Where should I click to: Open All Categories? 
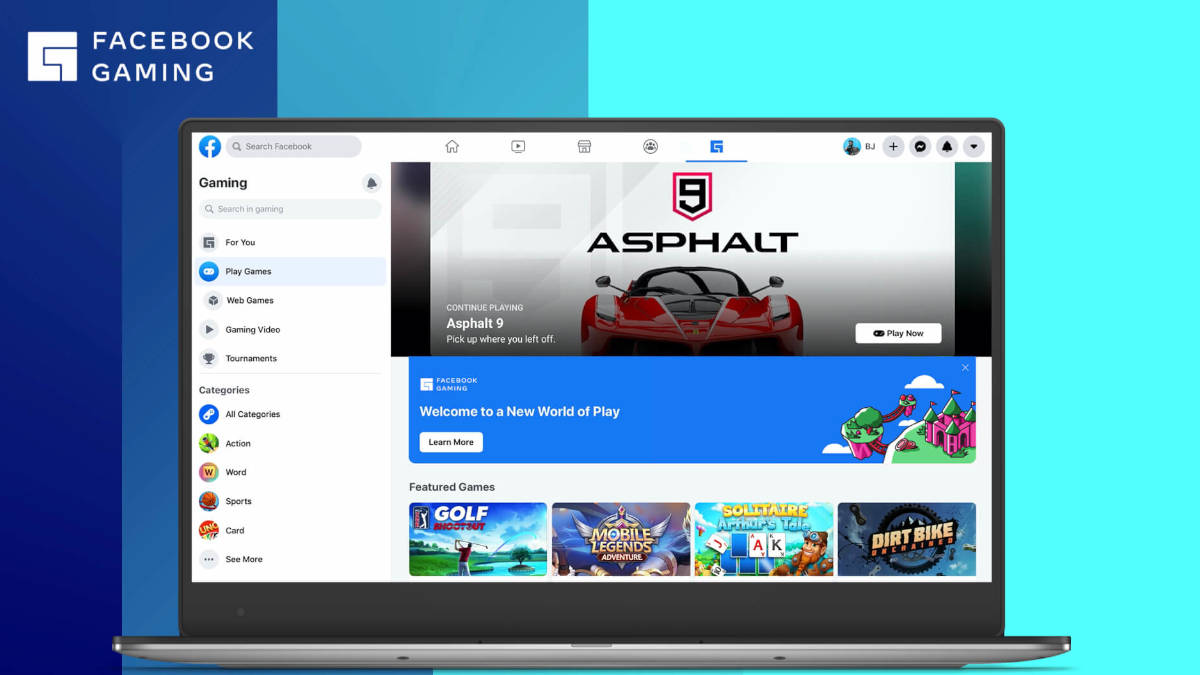pos(289,414)
